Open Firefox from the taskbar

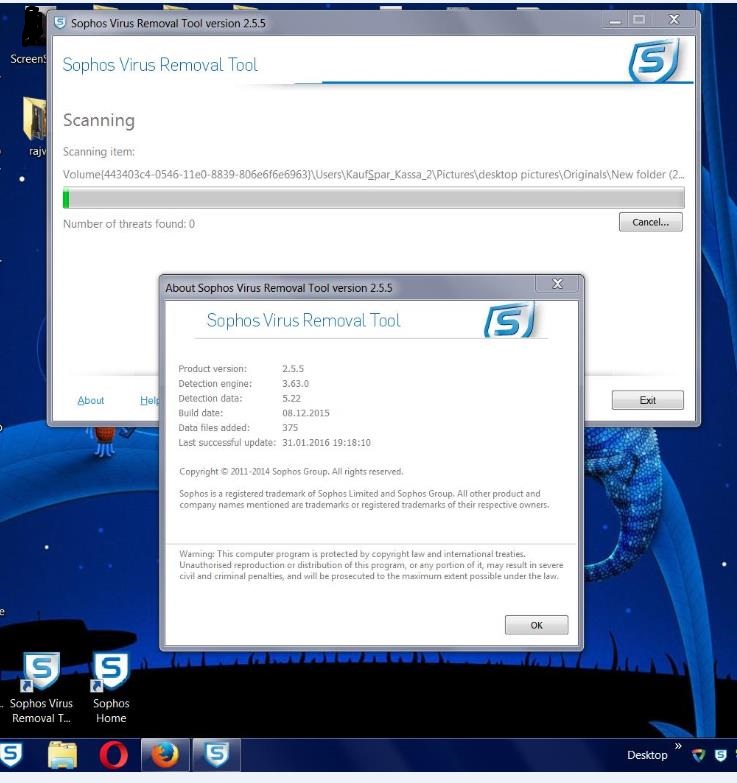point(165,755)
